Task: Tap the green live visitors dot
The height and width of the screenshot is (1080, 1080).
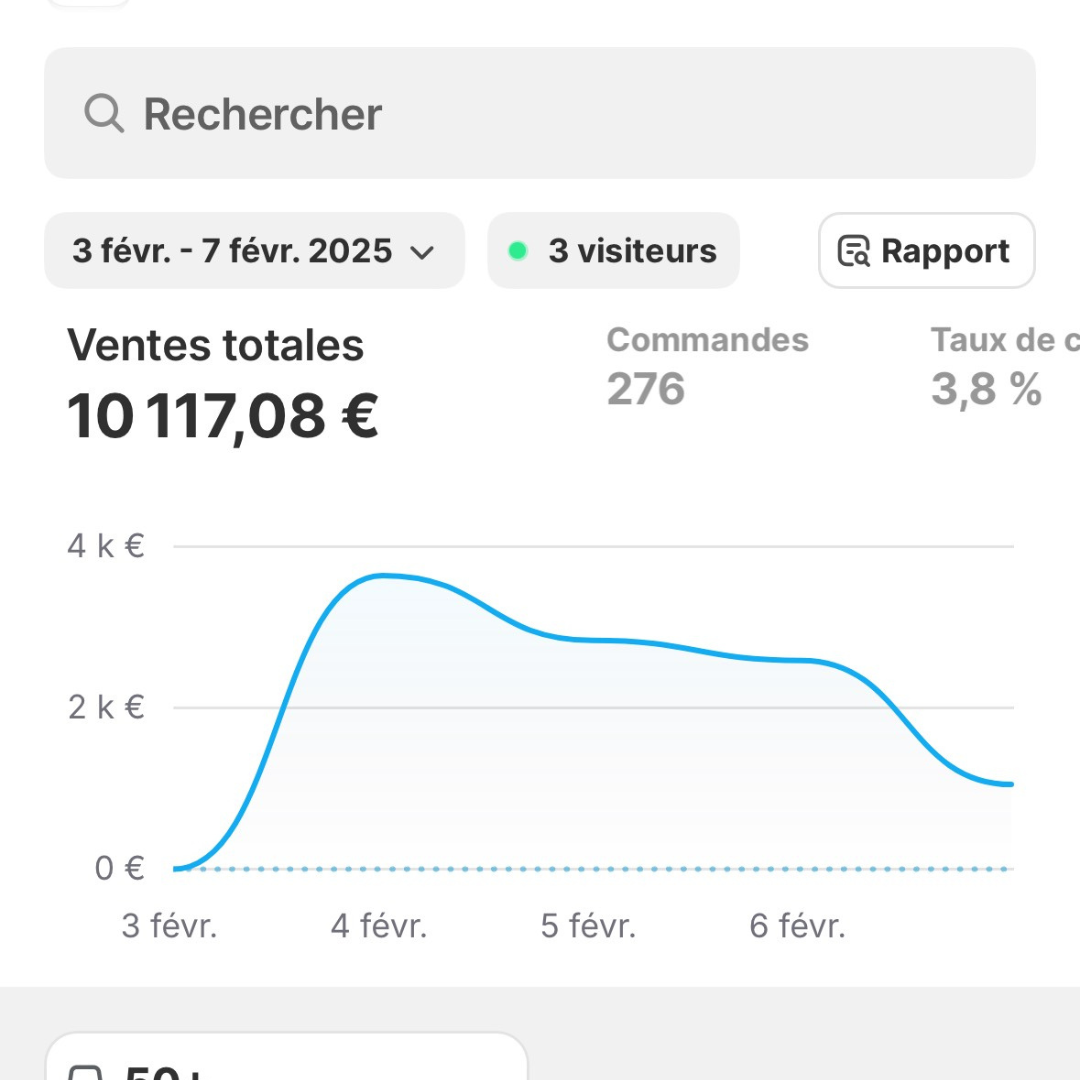Action: 517,251
